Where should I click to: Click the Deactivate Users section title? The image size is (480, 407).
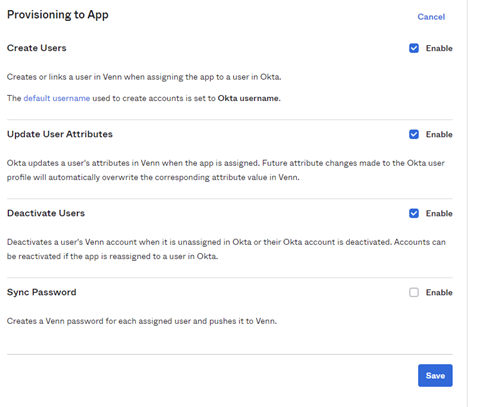[46, 213]
